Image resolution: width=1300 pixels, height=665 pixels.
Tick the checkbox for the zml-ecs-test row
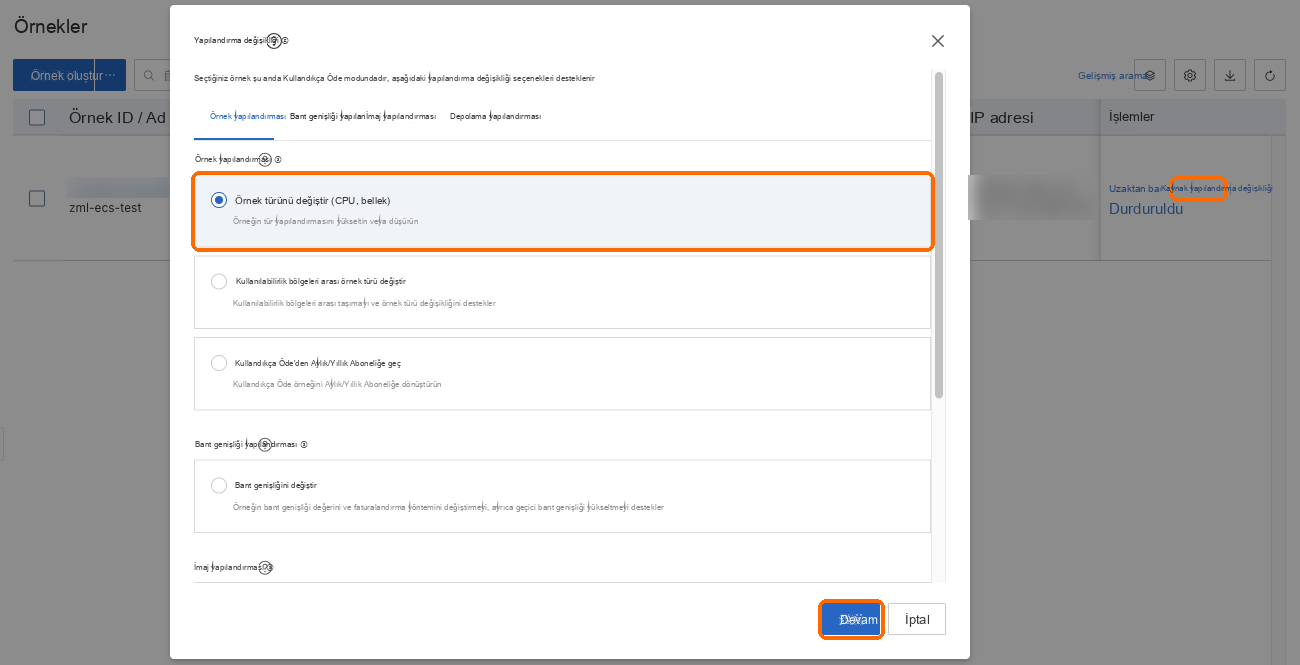tap(37, 198)
